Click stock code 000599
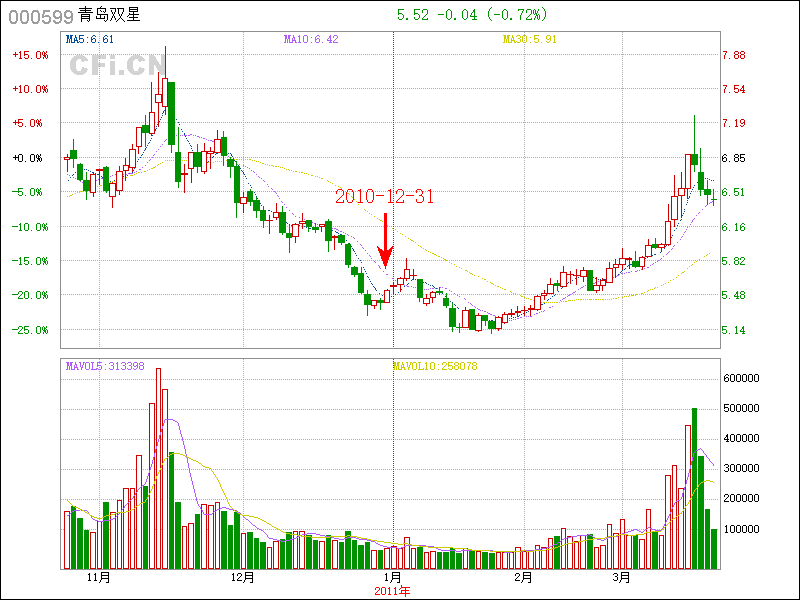 (x=41, y=16)
